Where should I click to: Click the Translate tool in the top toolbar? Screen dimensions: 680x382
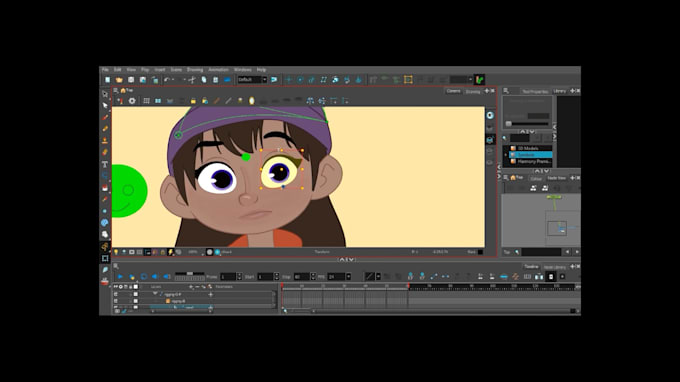[x=288, y=80]
